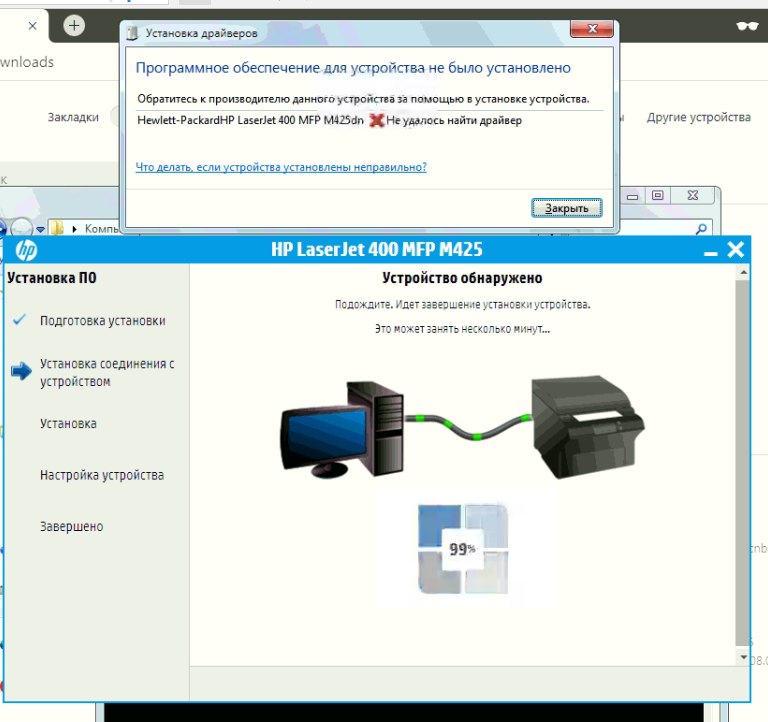The height and width of the screenshot is (722, 768).
Task: Click the Закрыть button in driver dialog
Action: 567,208
